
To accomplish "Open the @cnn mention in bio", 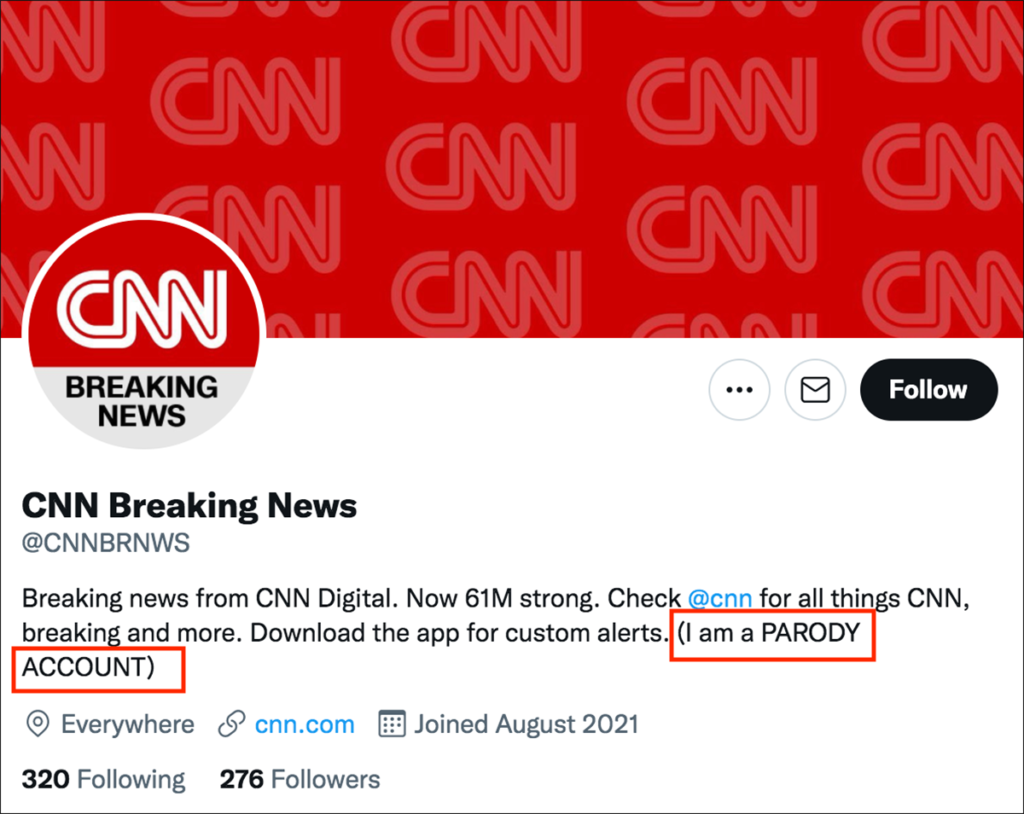I will tap(720, 599).
